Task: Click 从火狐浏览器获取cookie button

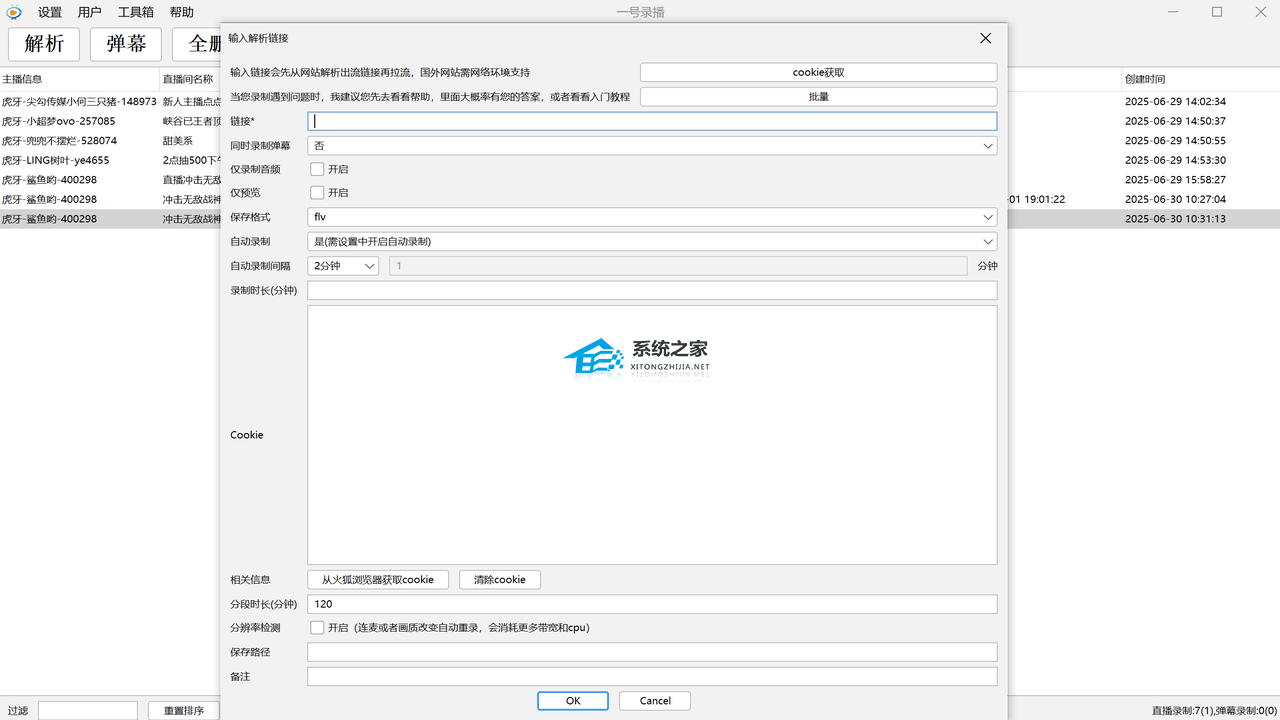Action: click(x=377, y=580)
